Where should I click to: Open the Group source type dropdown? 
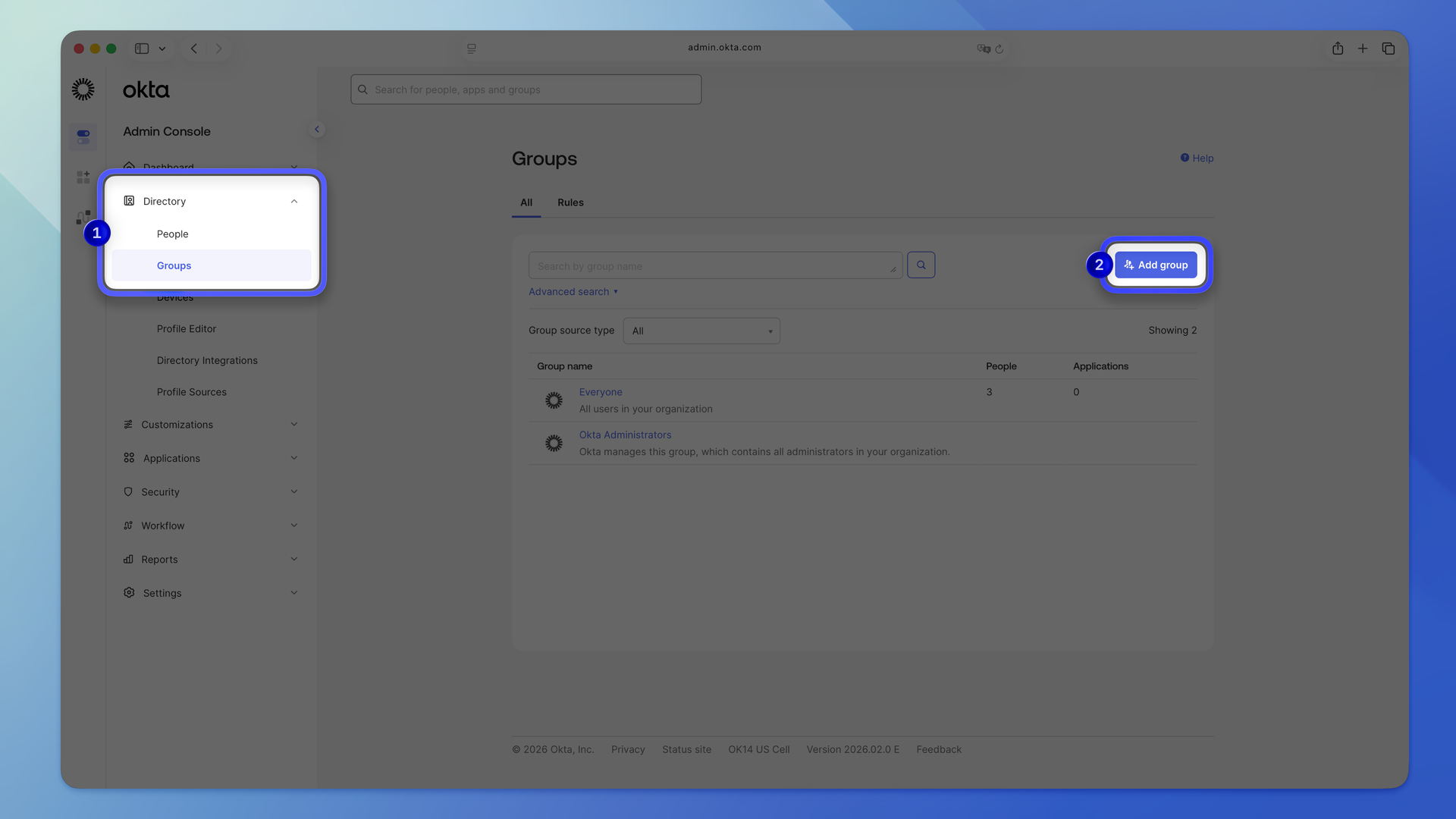point(701,331)
